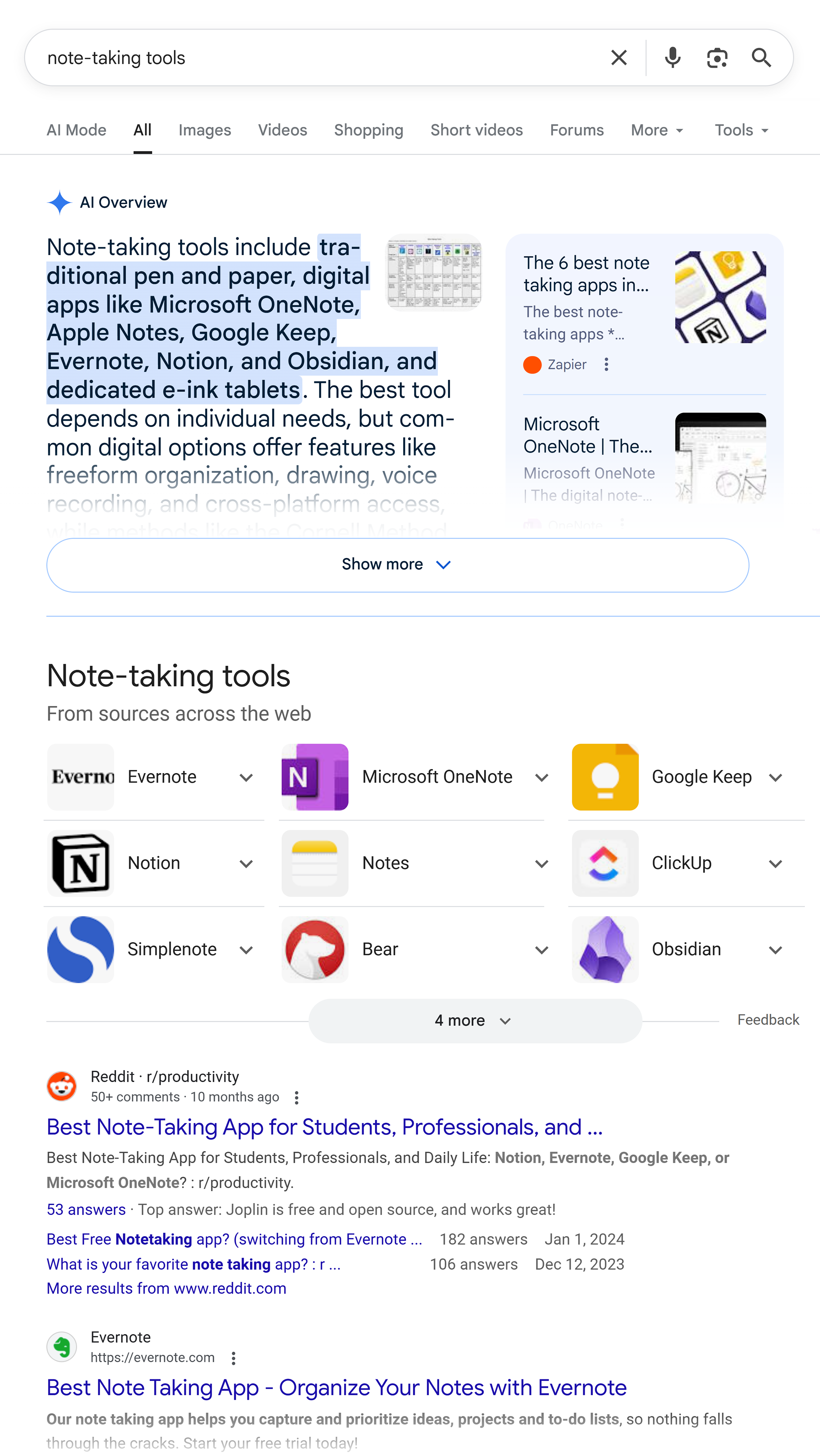820x1456 pixels.
Task: Click the Obsidian icon
Action: click(605, 950)
